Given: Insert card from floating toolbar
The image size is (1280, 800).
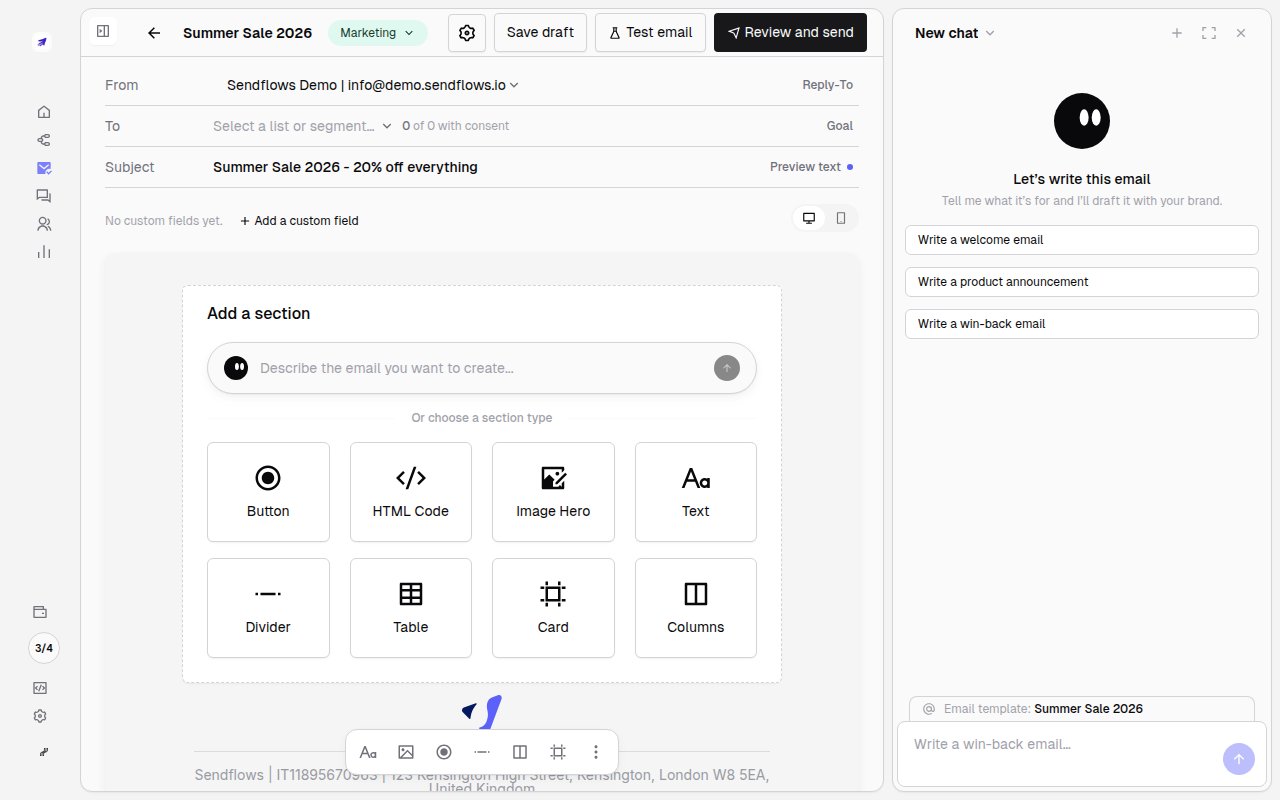Looking at the screenshot, I should pyautogui.click(x=558, y=752).
